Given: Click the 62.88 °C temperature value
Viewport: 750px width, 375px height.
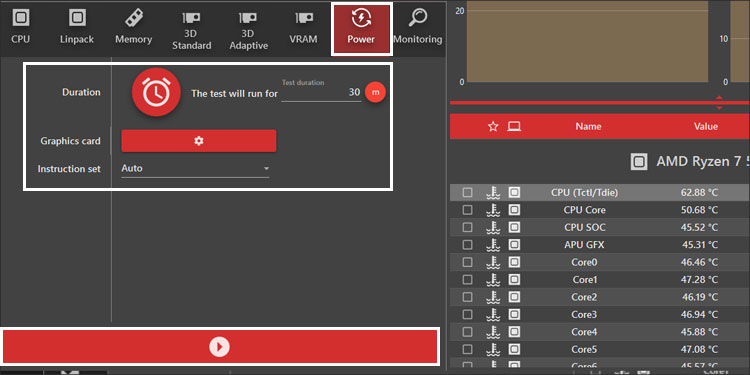Looking at the screenshot, I should coord(699,192).
